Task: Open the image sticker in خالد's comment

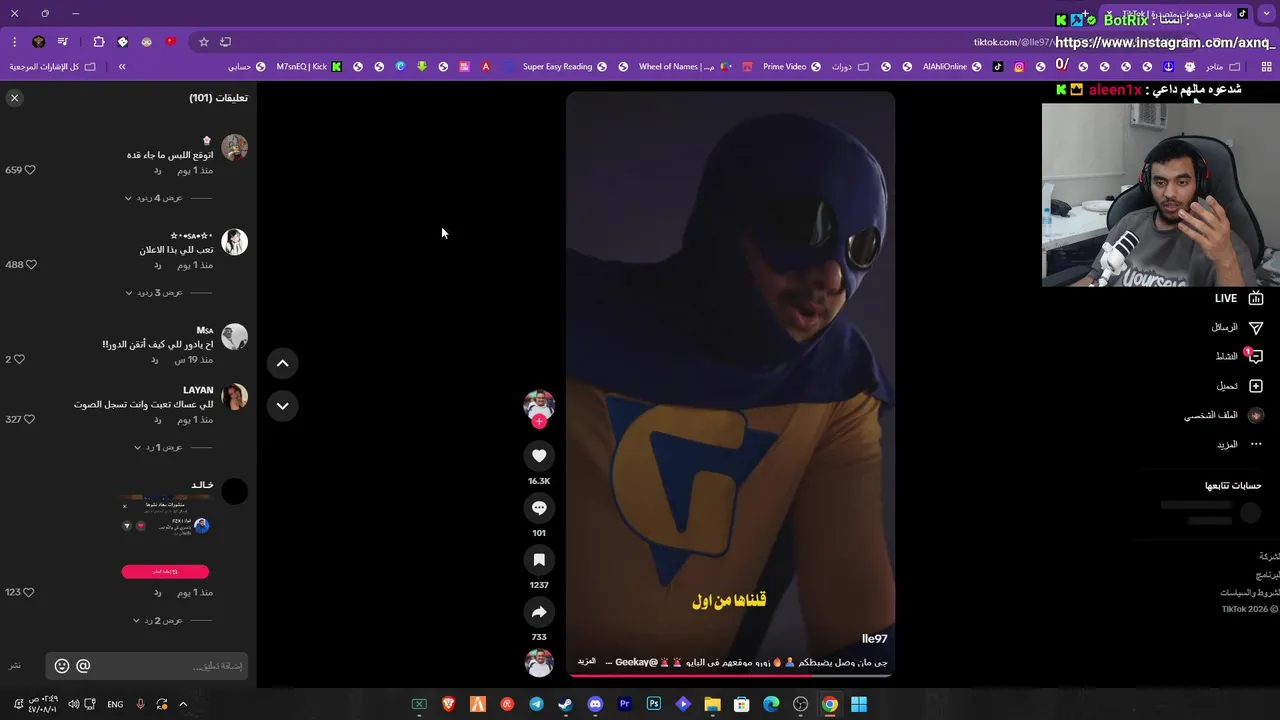Action: click(x=166, y=538)
